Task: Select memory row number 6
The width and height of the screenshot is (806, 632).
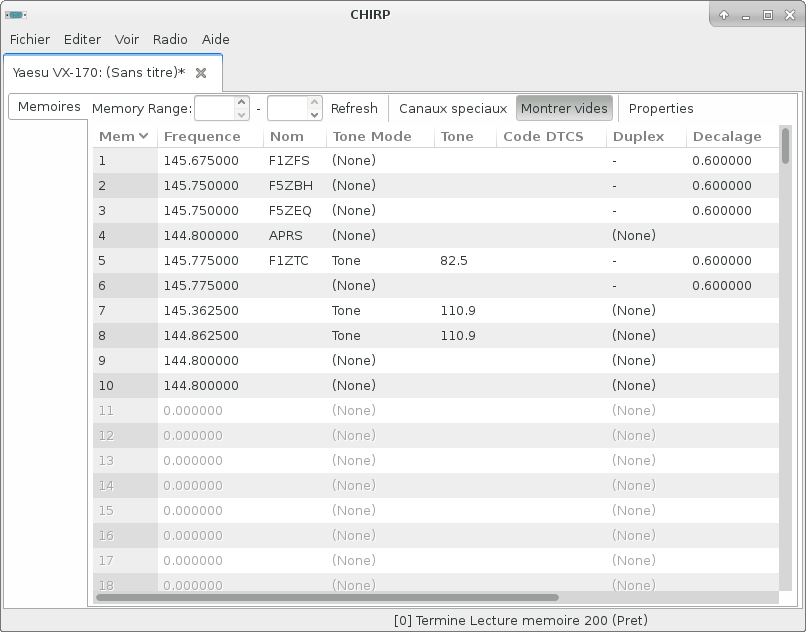Action: click(x=125, y=286)
